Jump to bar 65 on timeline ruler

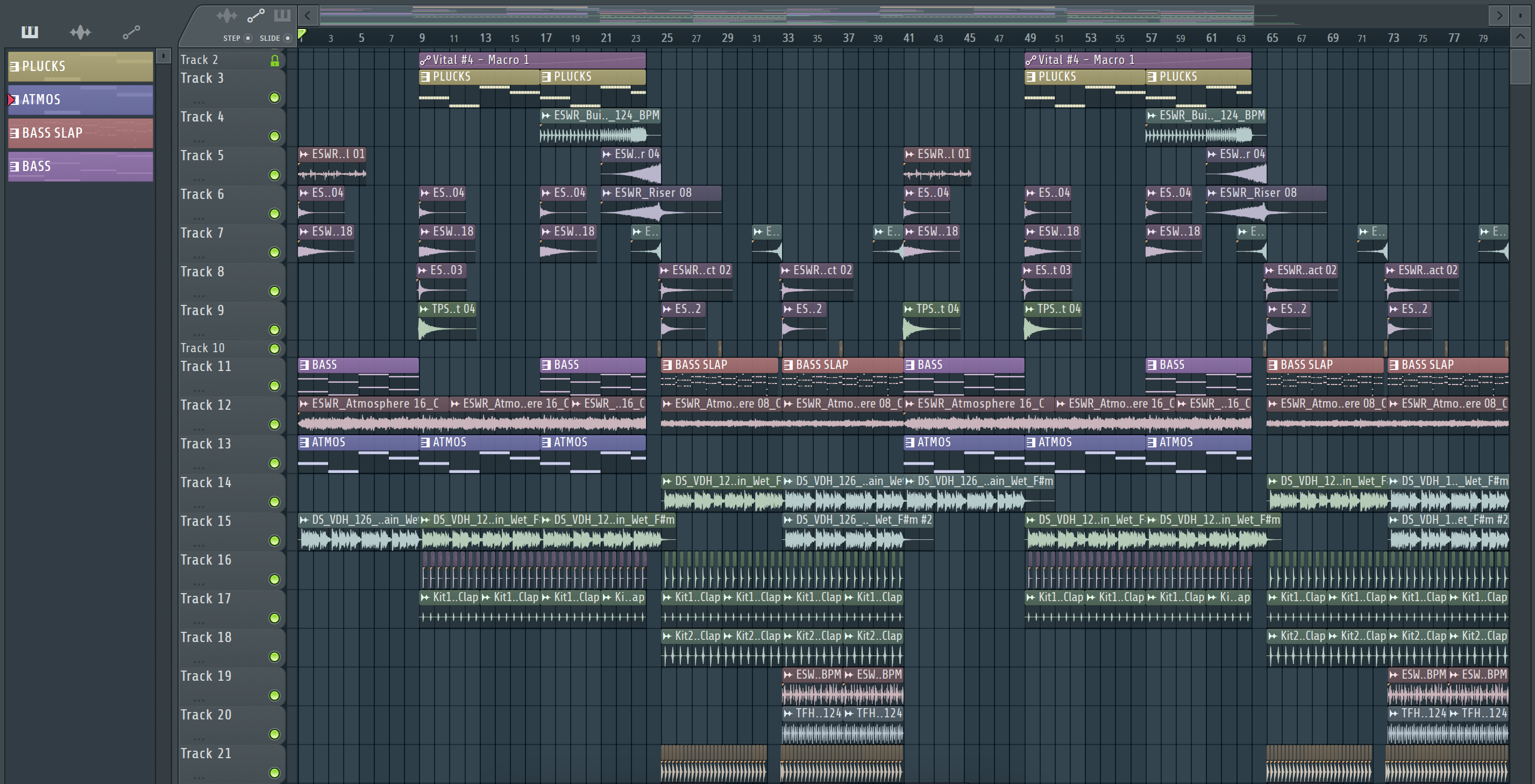[1272, 38]
